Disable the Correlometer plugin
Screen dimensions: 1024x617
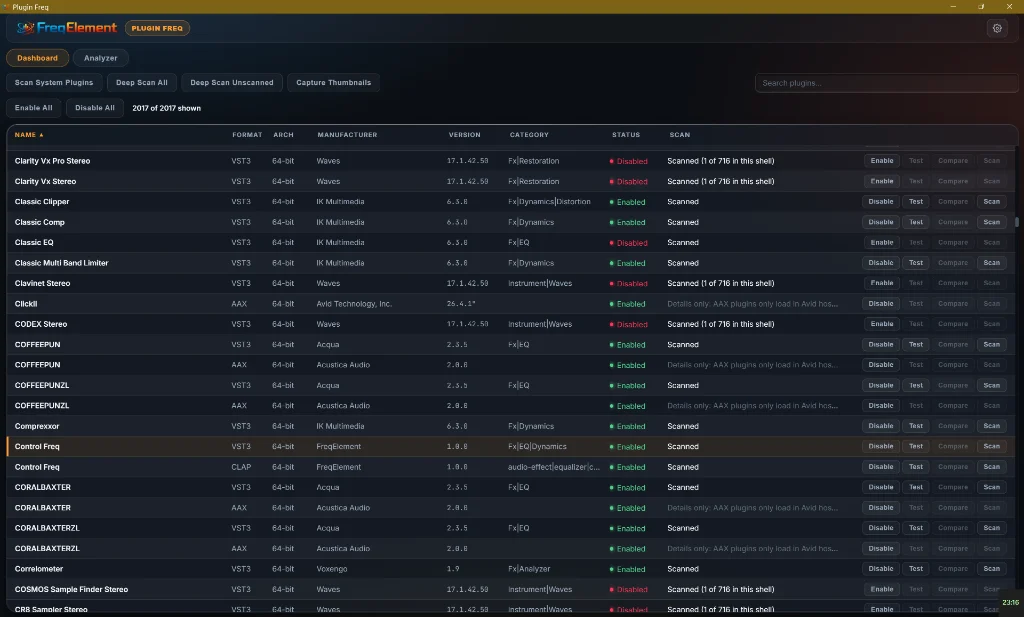pyautogui.click(x=880, y=569)
